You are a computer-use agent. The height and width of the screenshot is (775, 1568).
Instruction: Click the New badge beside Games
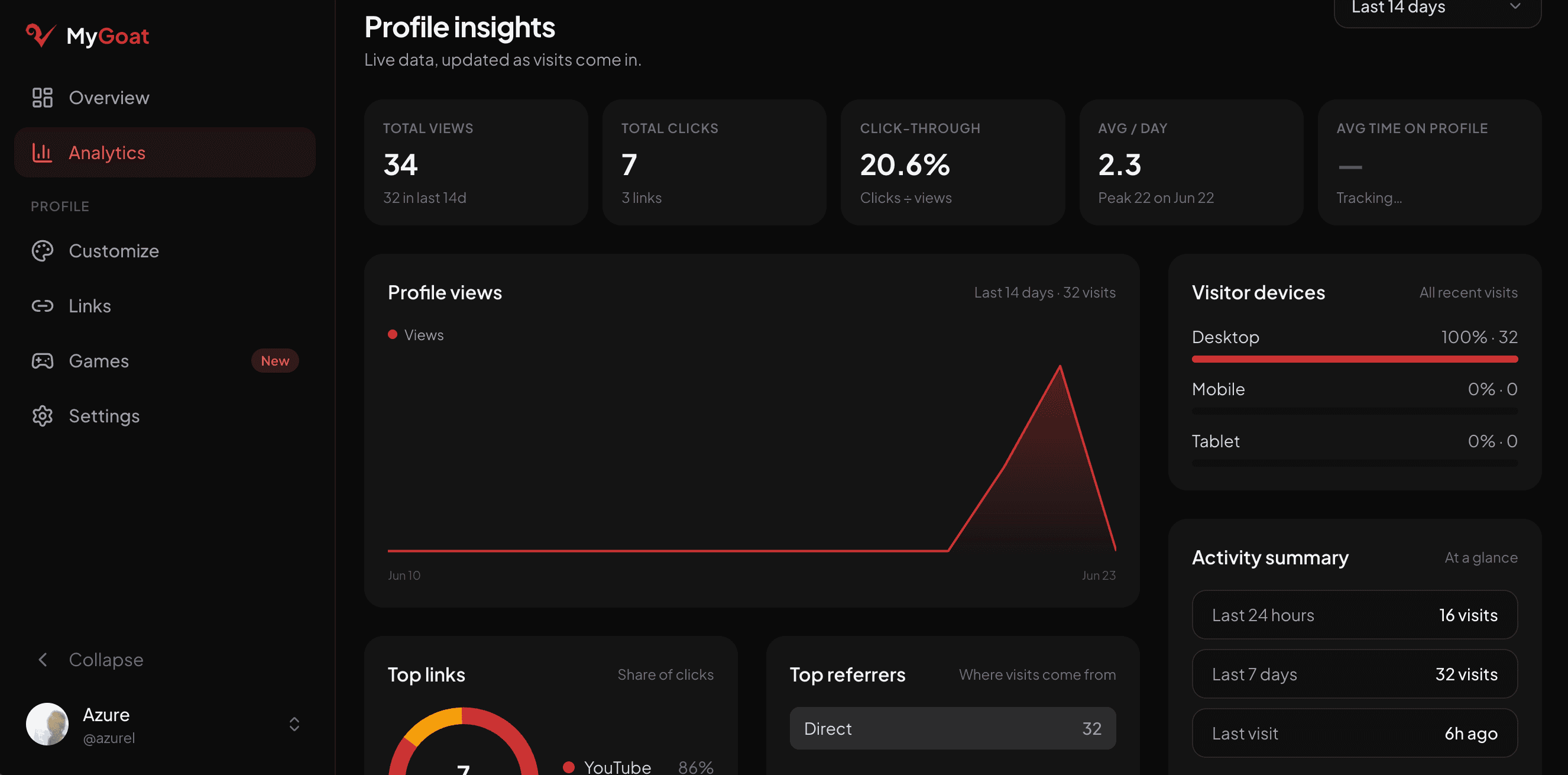275,361
